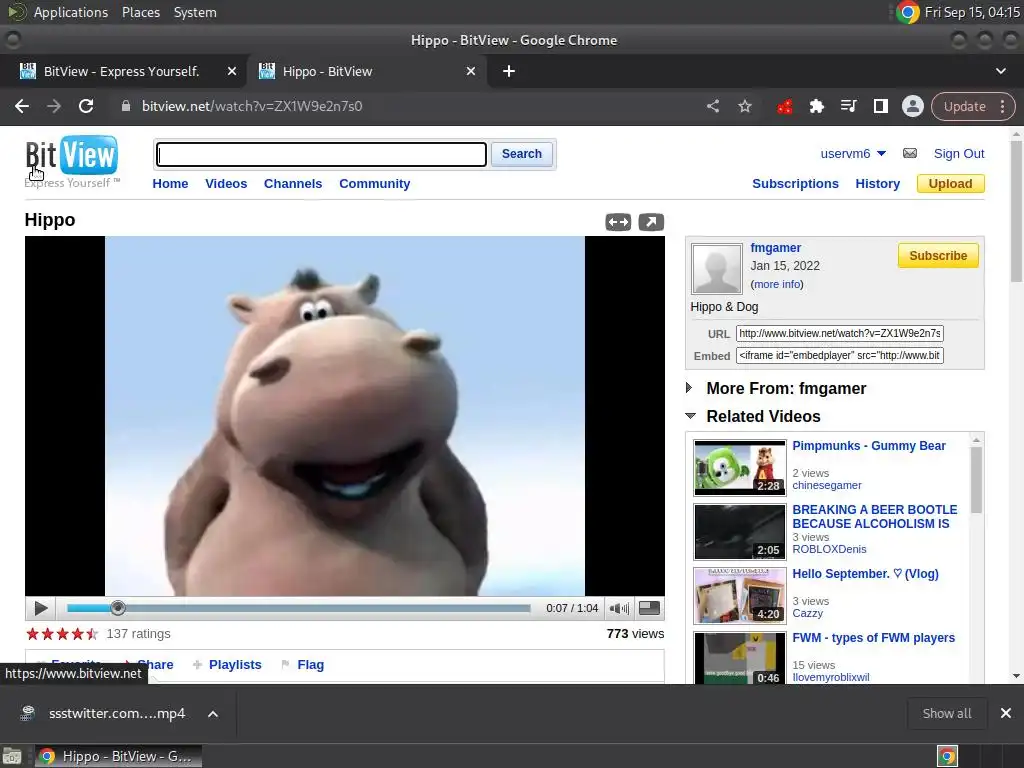This screenshot has width=1024, height=768.
Task: Click the BitView search input field
Action: 321,155
